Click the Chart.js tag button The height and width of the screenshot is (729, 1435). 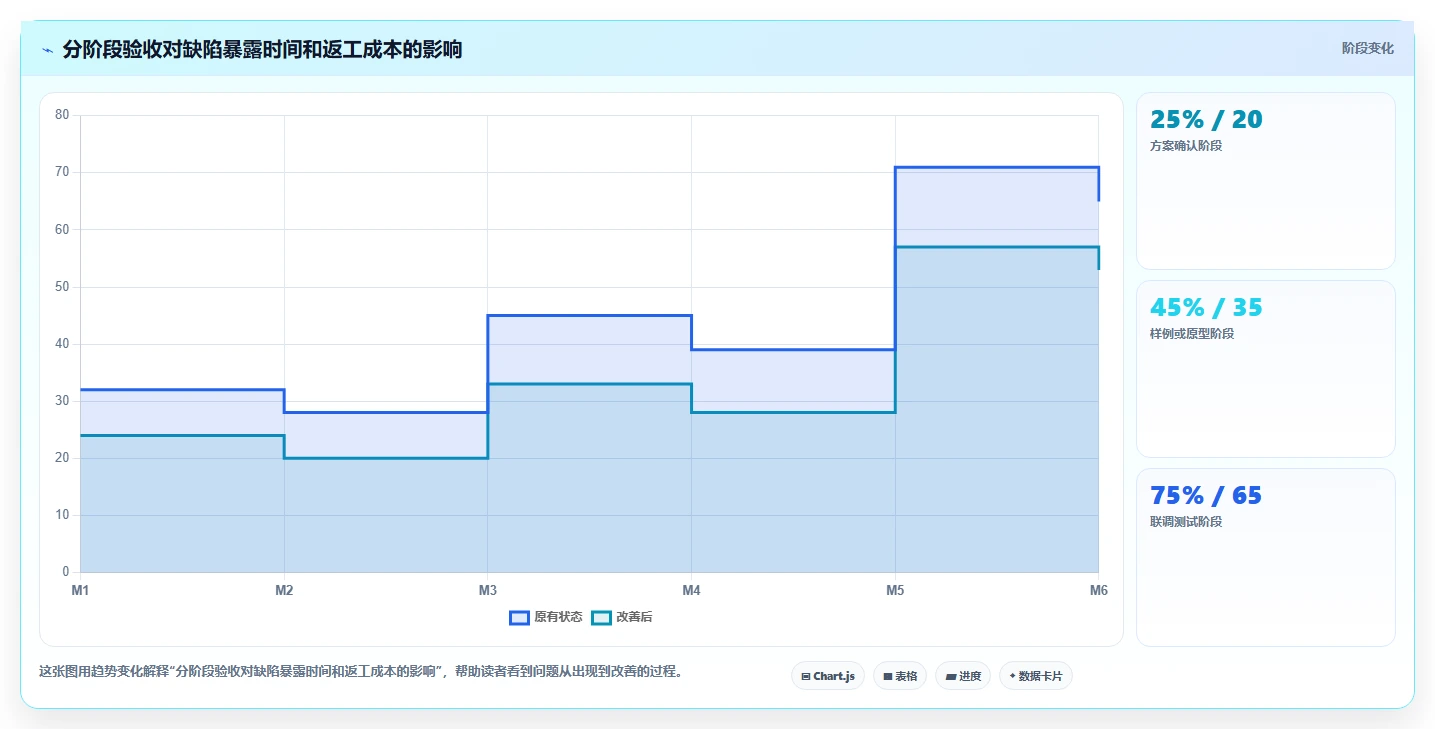click(828, 676)
